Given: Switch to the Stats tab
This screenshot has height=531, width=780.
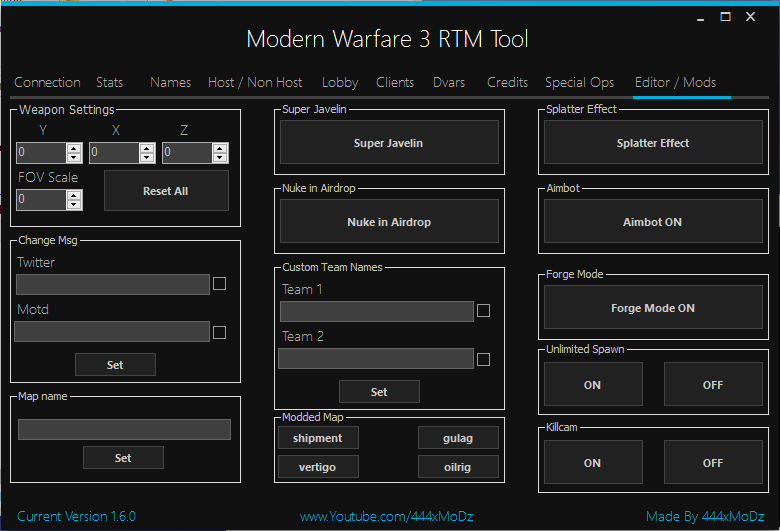Looking at the screenshot, I should tap(109, 83).
